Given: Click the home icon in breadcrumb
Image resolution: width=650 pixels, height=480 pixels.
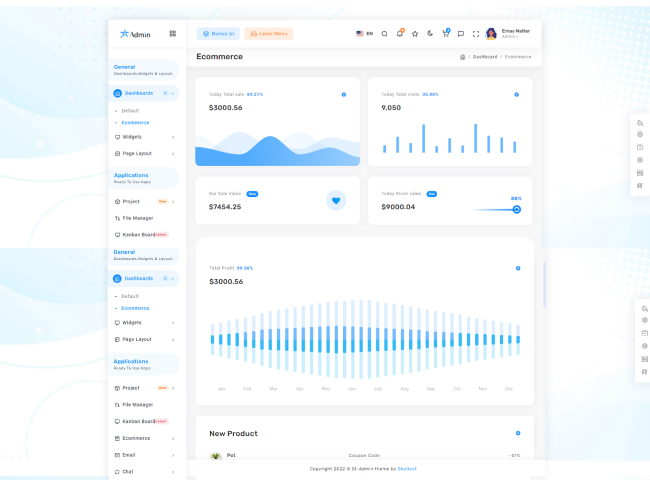Looking at the screenshot, I should pyautogui.click(x=462, y=57).
